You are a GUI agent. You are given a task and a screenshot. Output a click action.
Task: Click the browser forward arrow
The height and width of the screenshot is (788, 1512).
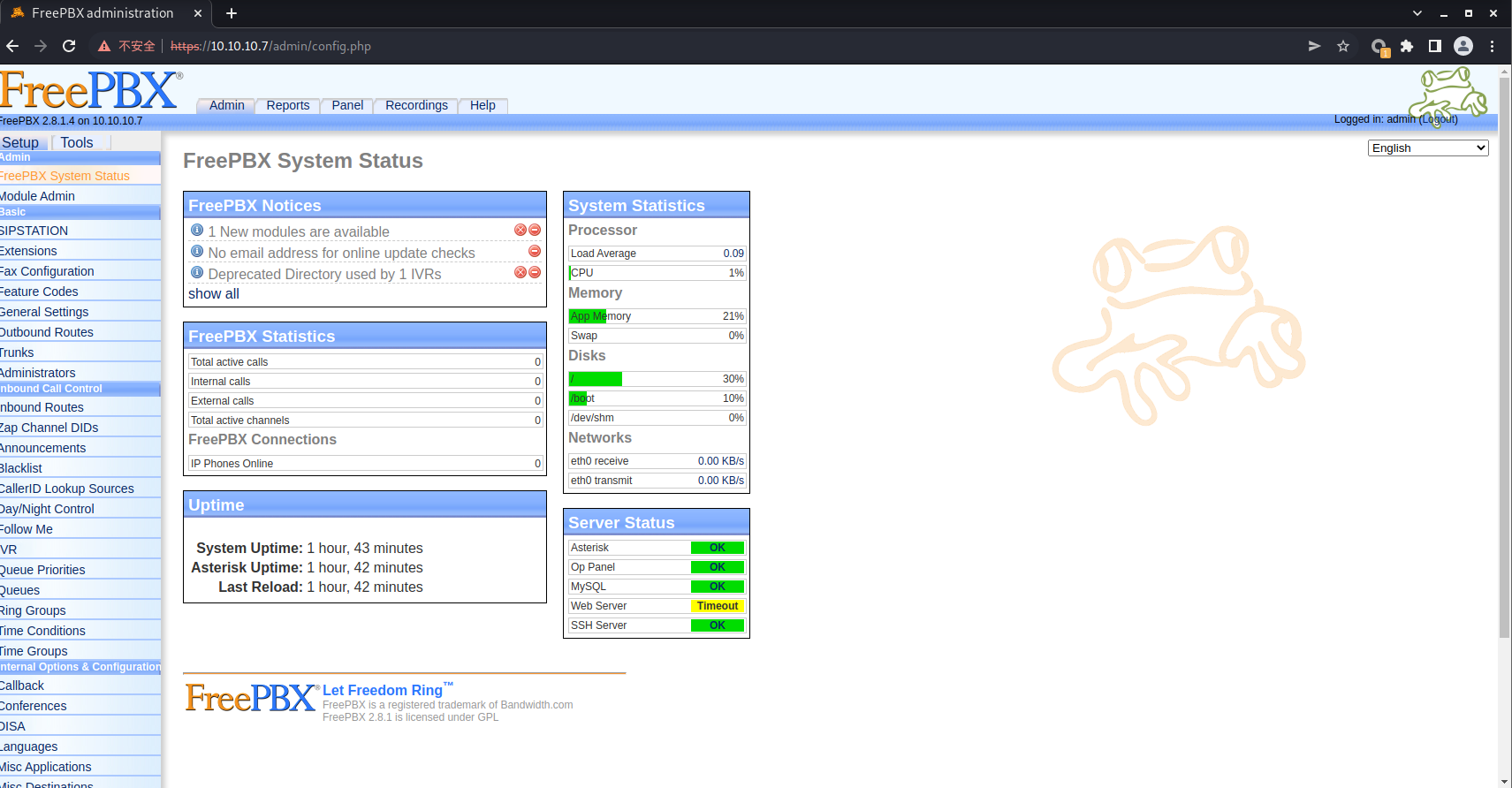(41, 46)
